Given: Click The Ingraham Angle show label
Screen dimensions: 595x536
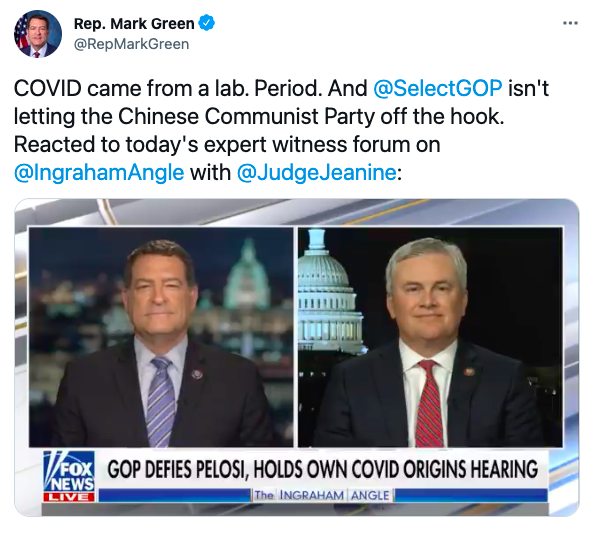Looking at the screenshot, I should (x=322, y=495).
